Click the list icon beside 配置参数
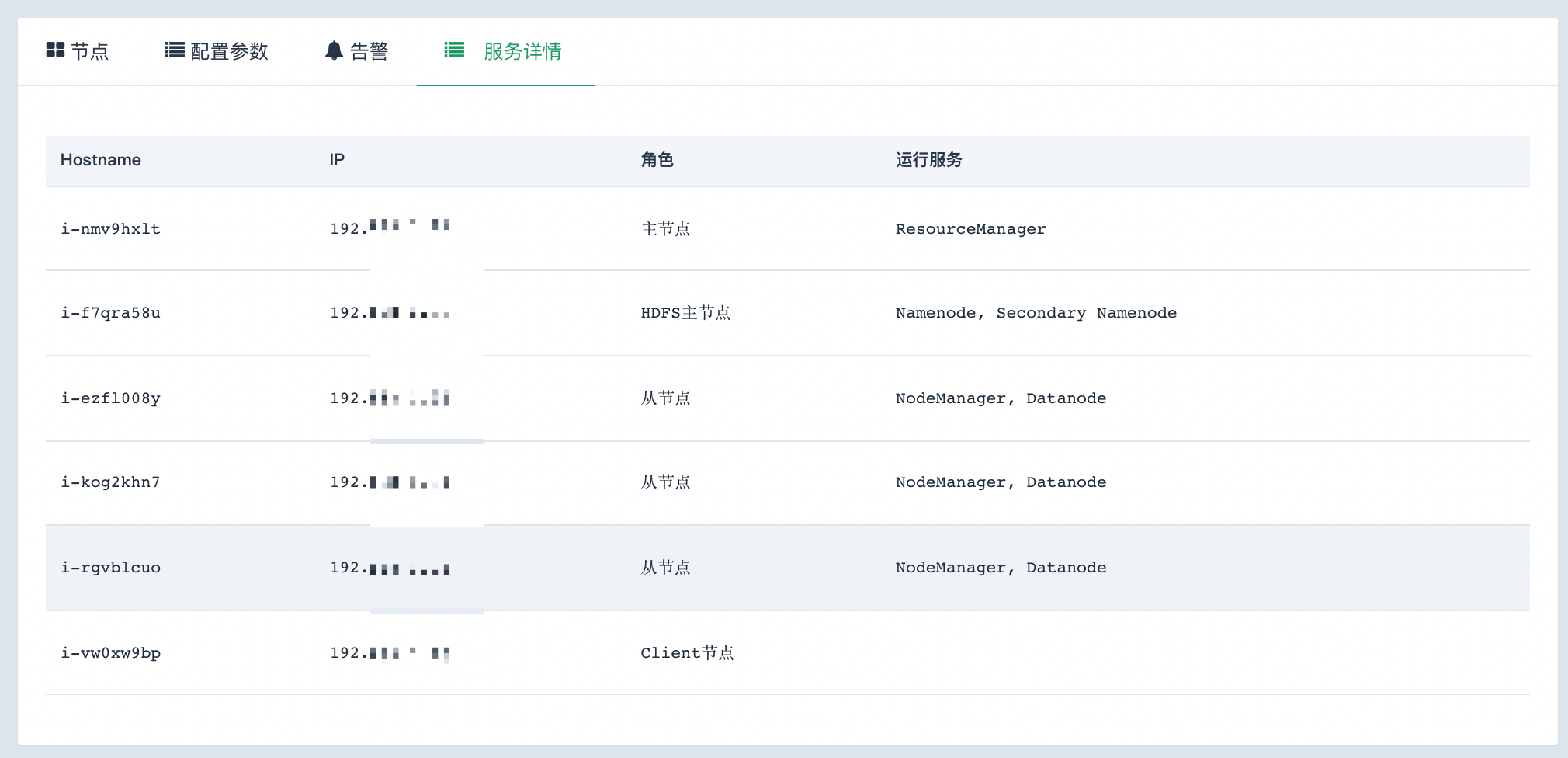This screenshot has height=758, width=1568. pos(175,50)
